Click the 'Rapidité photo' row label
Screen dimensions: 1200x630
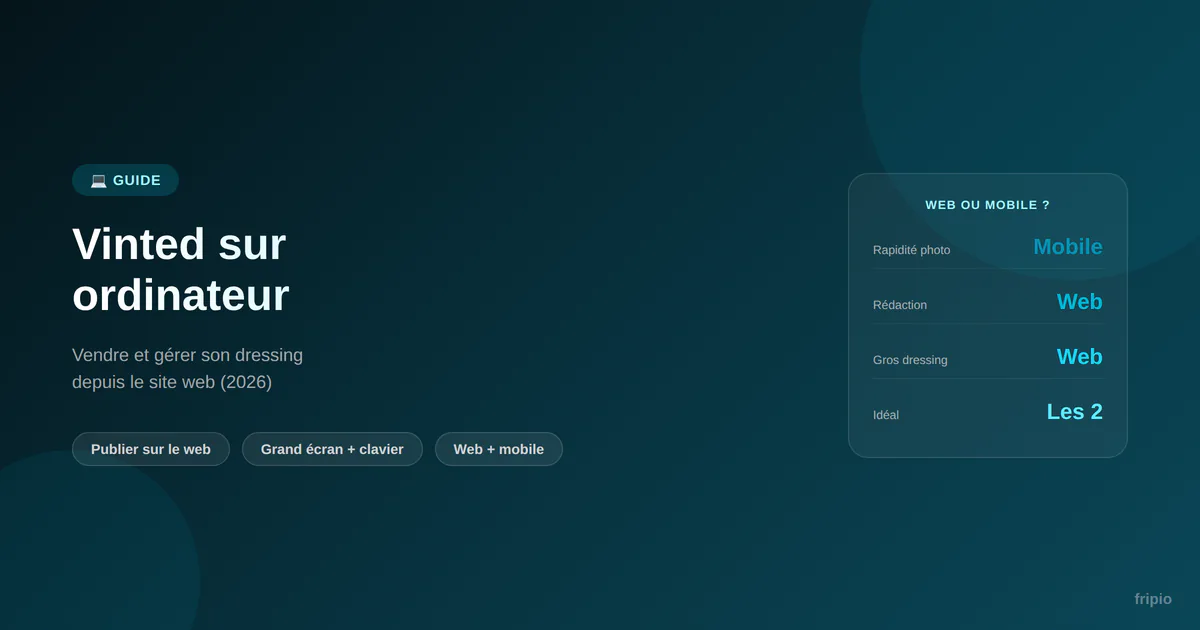[x=912, y=250]
